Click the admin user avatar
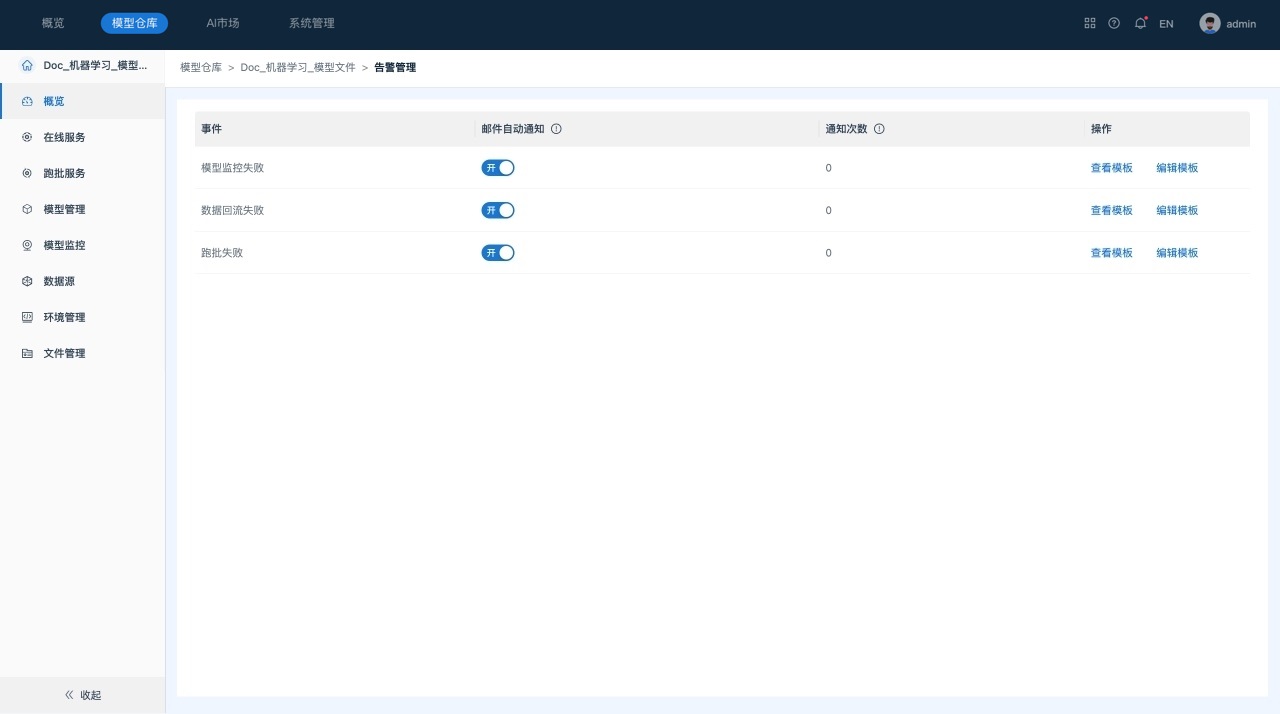Screen dimensions: 1280x714 click(x=1210, y=23)
